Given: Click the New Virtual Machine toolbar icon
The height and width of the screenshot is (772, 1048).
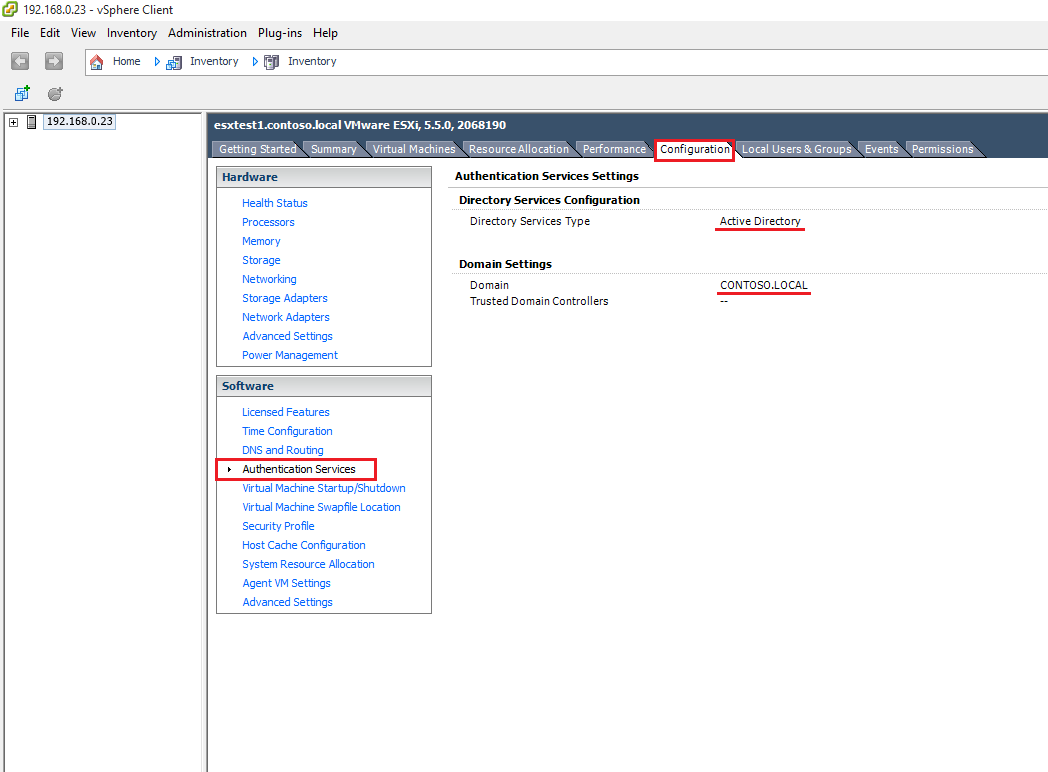Looking at the screenshot, I should (22, 94).
